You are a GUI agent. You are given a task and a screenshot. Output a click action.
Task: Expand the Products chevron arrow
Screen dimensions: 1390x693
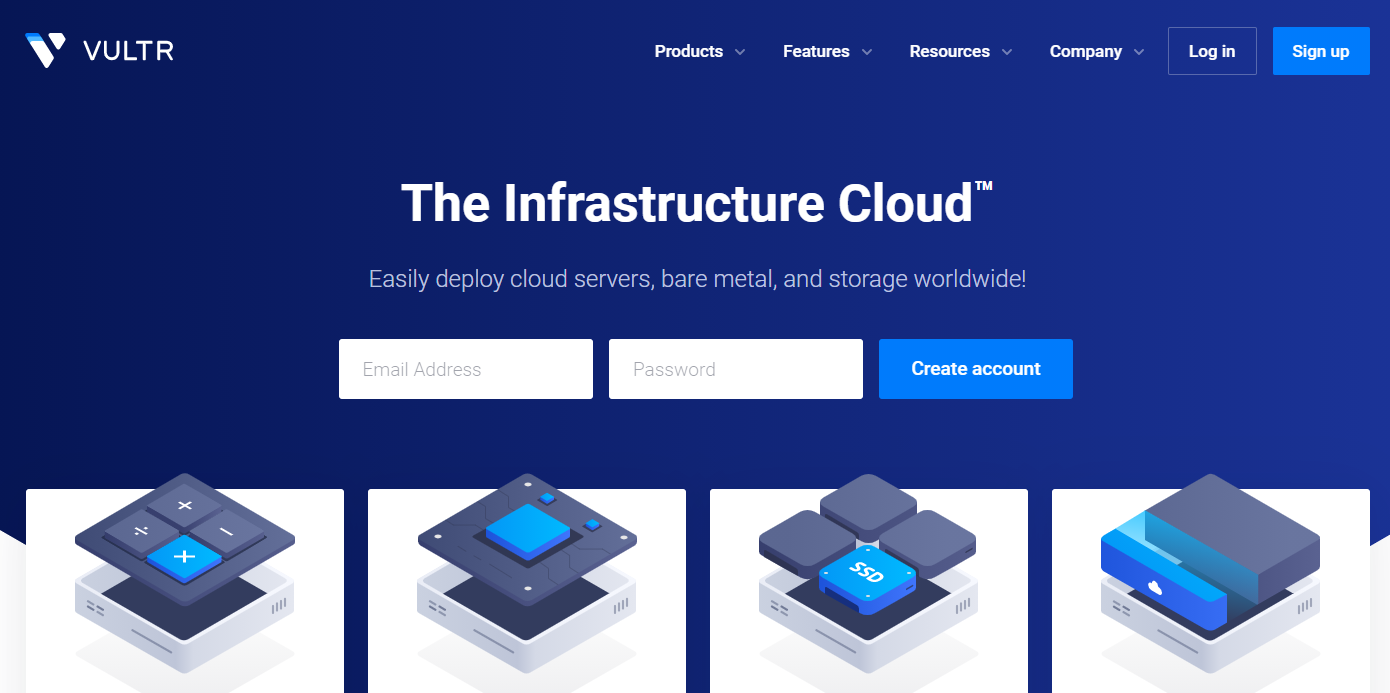[740, 52]
